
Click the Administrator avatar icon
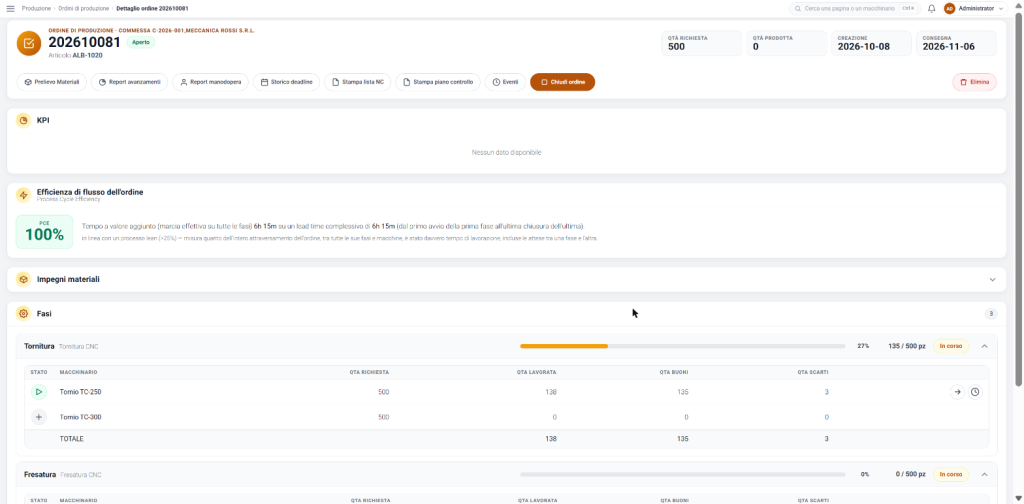click(950, 8)
